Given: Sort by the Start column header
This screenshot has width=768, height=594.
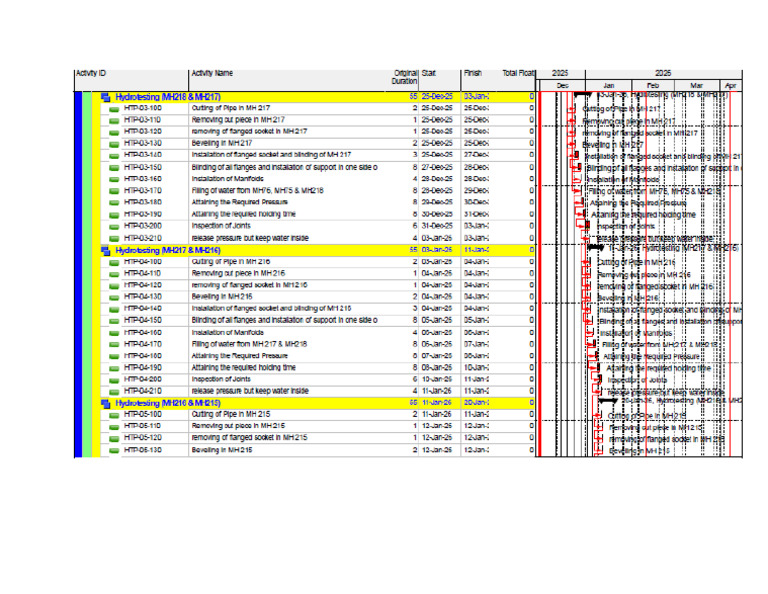Looking at the screenshot, I should coord(439,80).
